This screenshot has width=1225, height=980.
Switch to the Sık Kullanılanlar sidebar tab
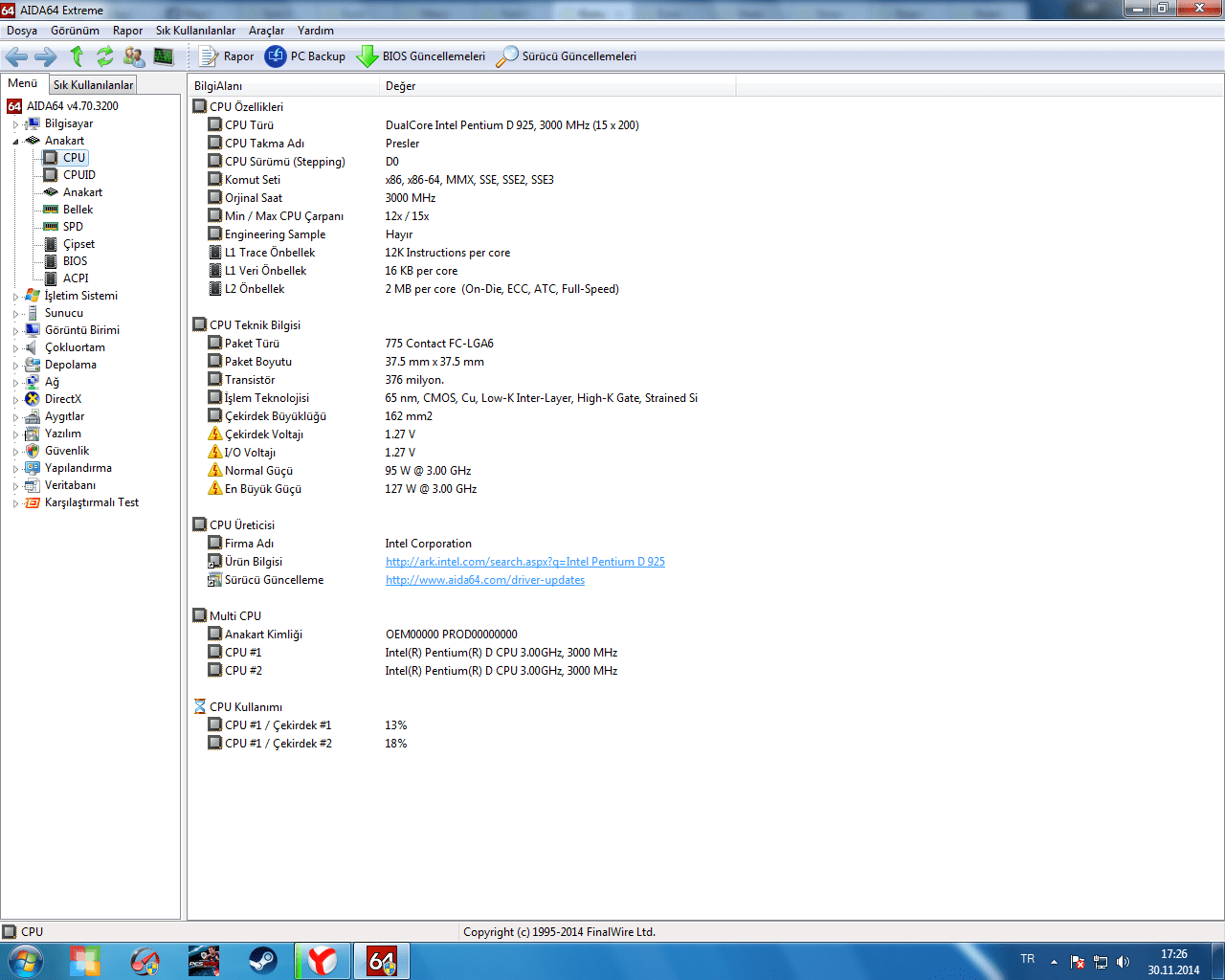[93, 85]
